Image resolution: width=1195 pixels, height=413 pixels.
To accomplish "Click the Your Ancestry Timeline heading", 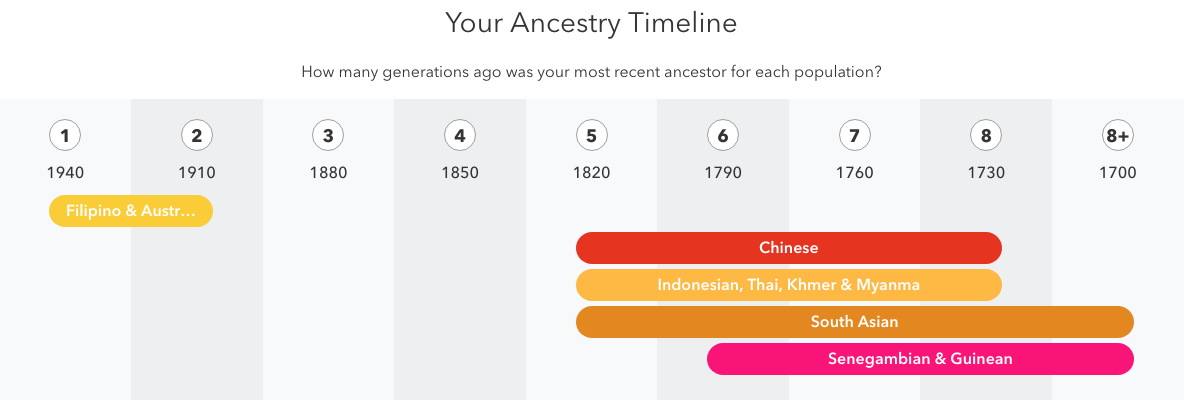I will [591, 24].
